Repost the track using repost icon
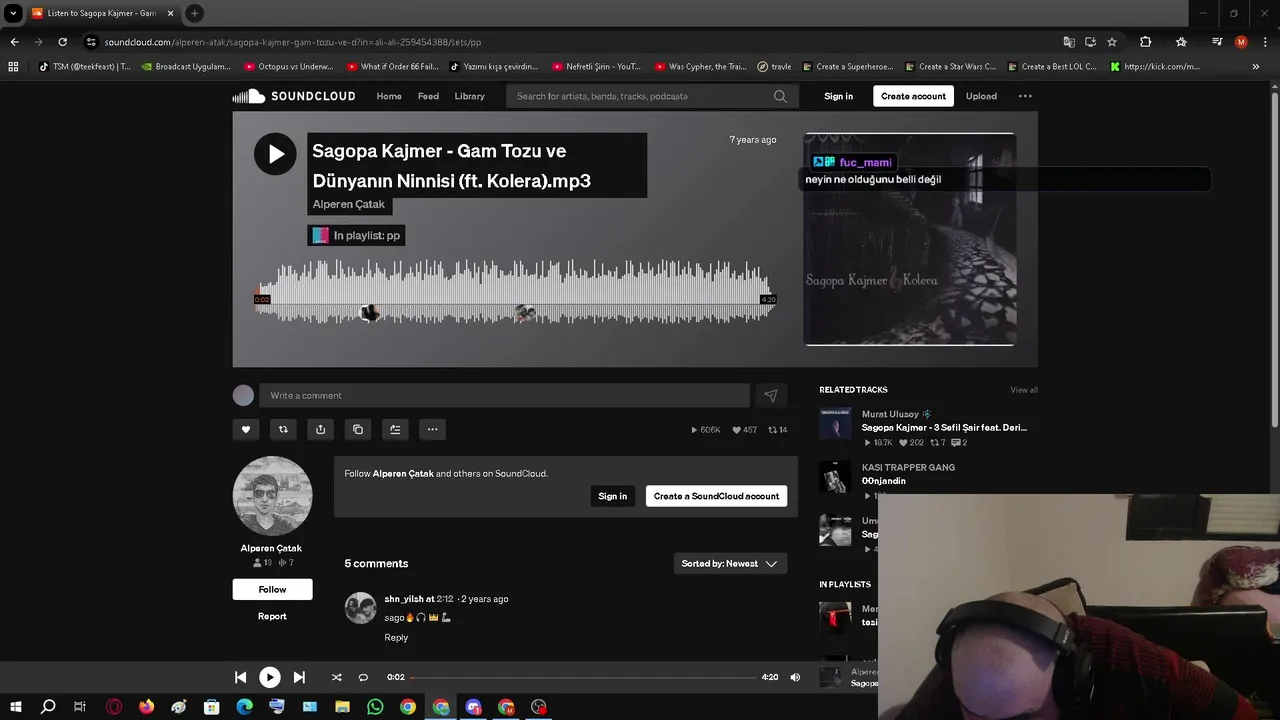Screen dimensions: 1280x720 point(283,429)
